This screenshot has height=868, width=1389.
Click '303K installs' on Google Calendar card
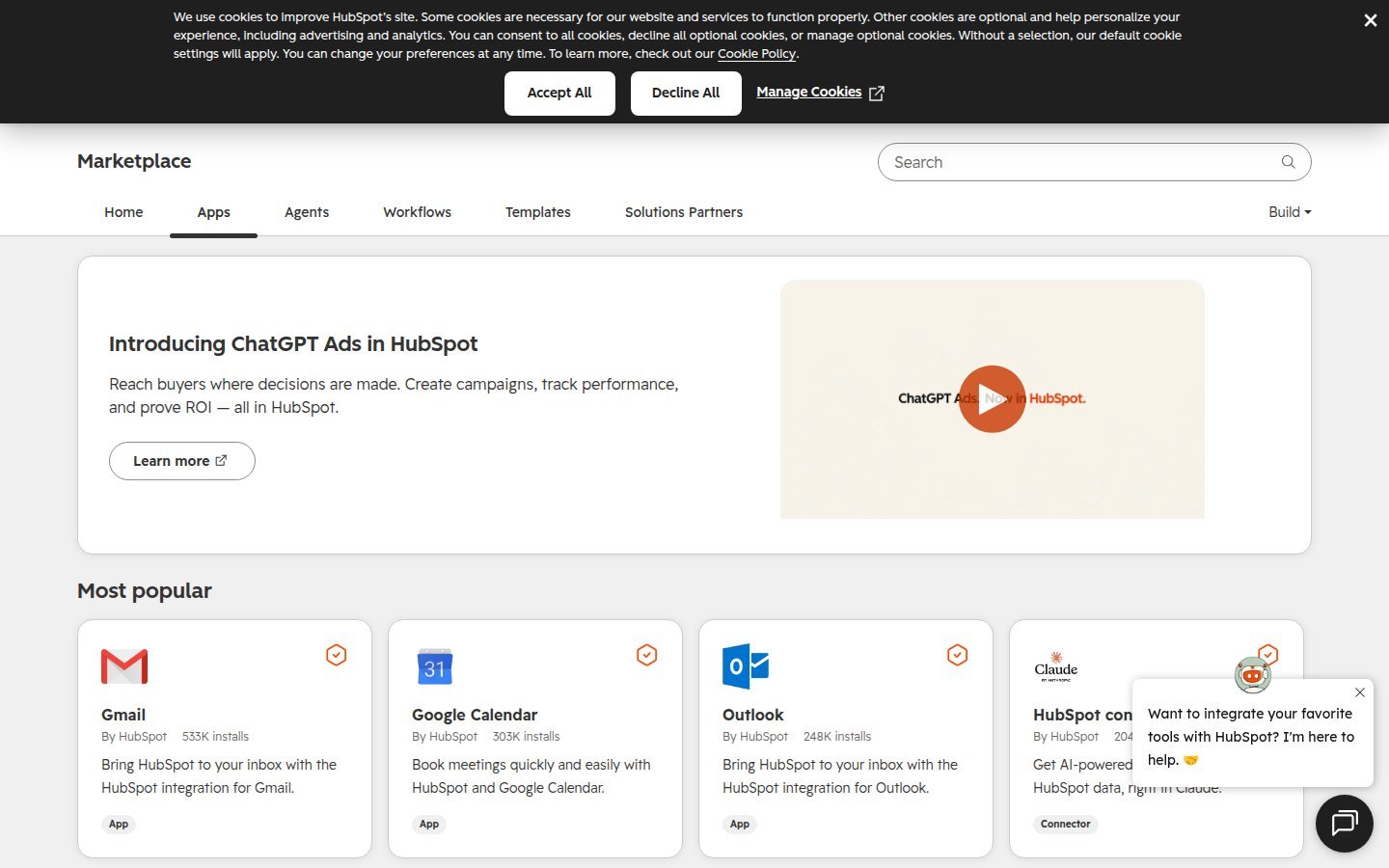[x=526, y=737]
